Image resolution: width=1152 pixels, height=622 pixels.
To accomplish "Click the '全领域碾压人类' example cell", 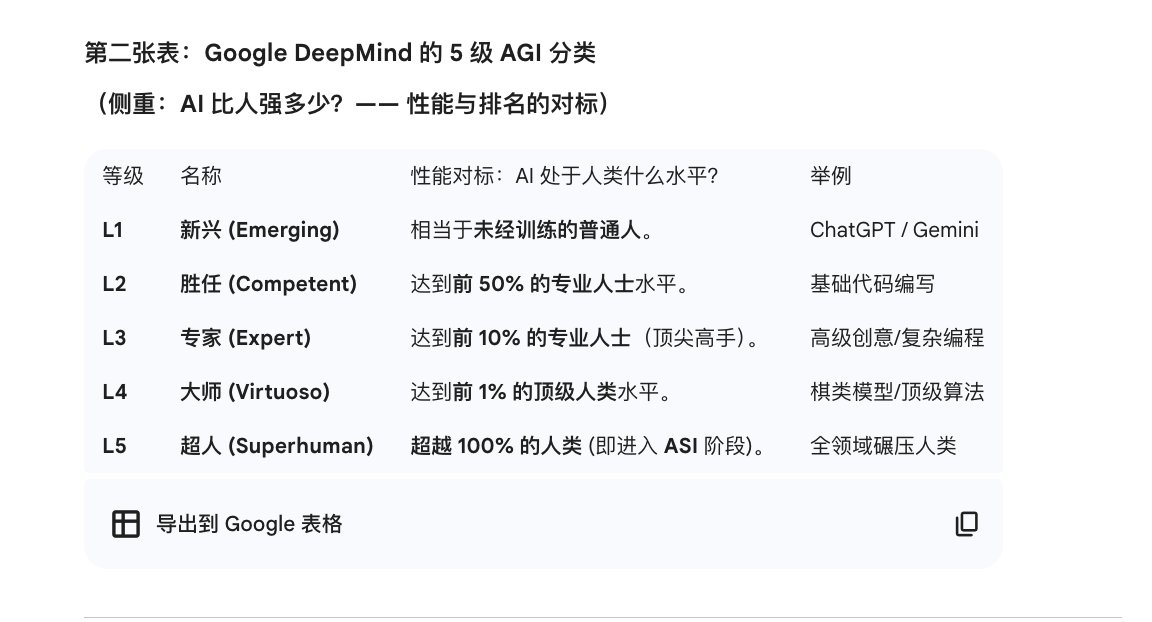I will pyautogui.click(x=883, y=446).
